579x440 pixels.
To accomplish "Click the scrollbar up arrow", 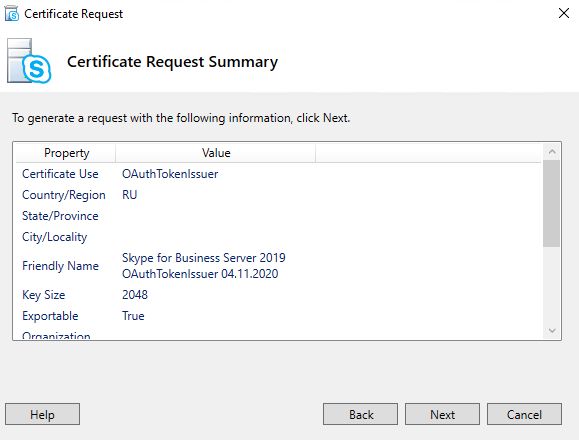I will [552, 152].
